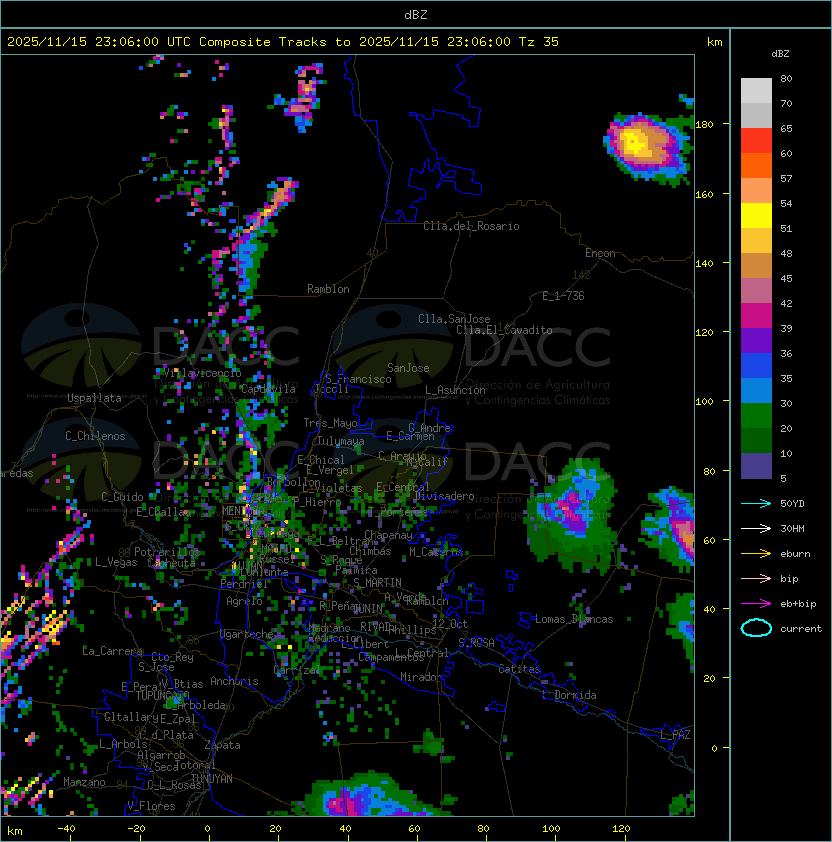Pick the red swatch in dBZ scale

point(756,141)
